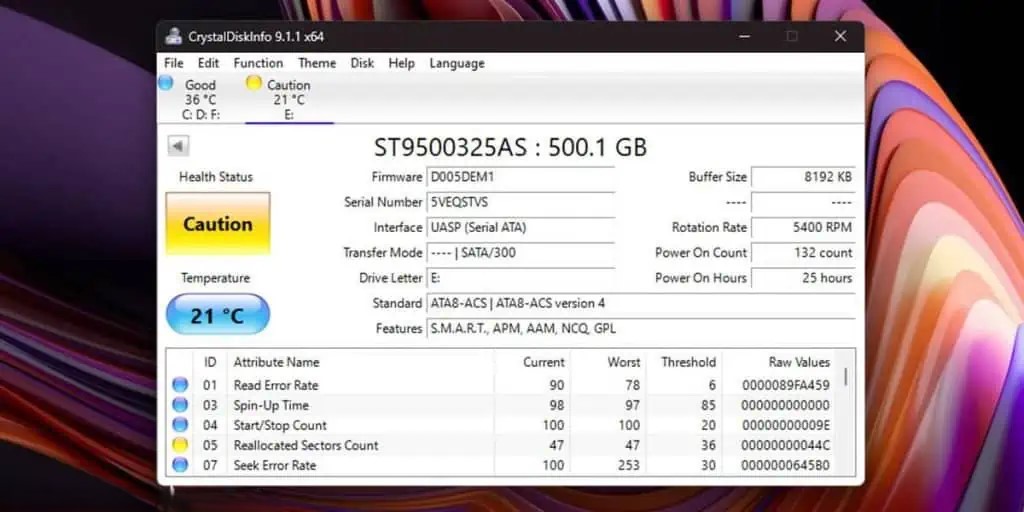The image size is (1024, 512).
Task: Click blue status dot for Spin-Up Time
Action: (x=180, y=406)
